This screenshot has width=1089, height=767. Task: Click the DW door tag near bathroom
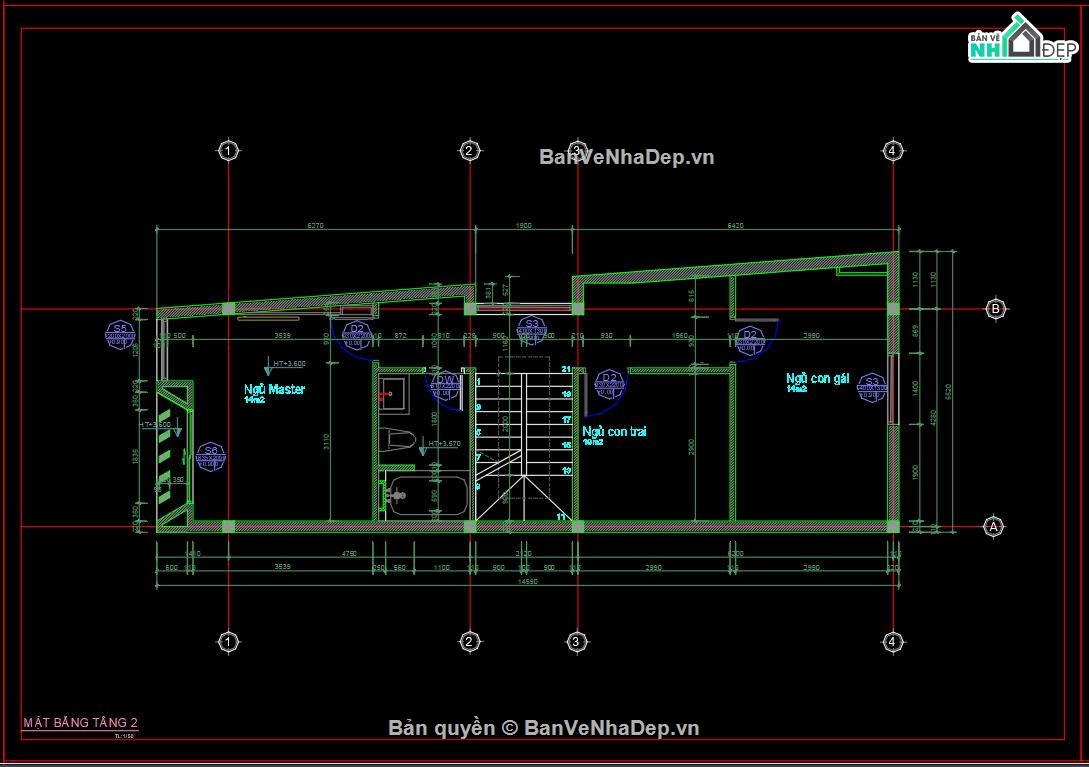[x=447, y=383]
